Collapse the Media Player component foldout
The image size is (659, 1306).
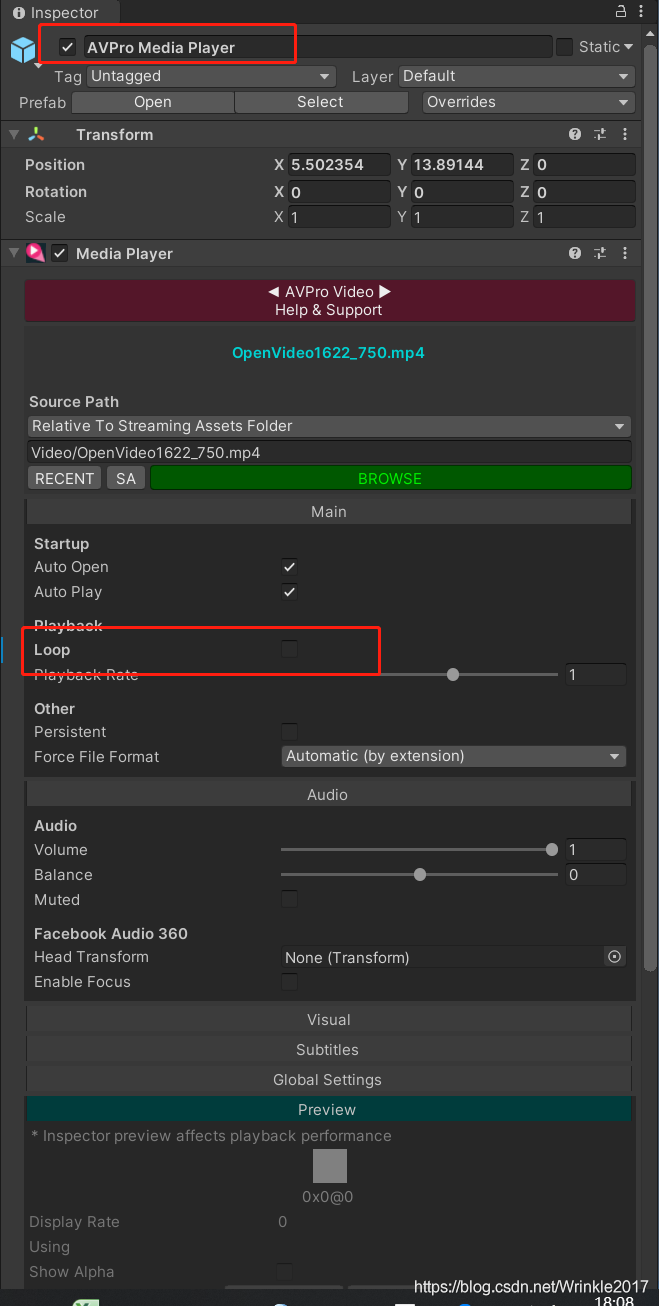pyautogui.click(x=13, y=254)
